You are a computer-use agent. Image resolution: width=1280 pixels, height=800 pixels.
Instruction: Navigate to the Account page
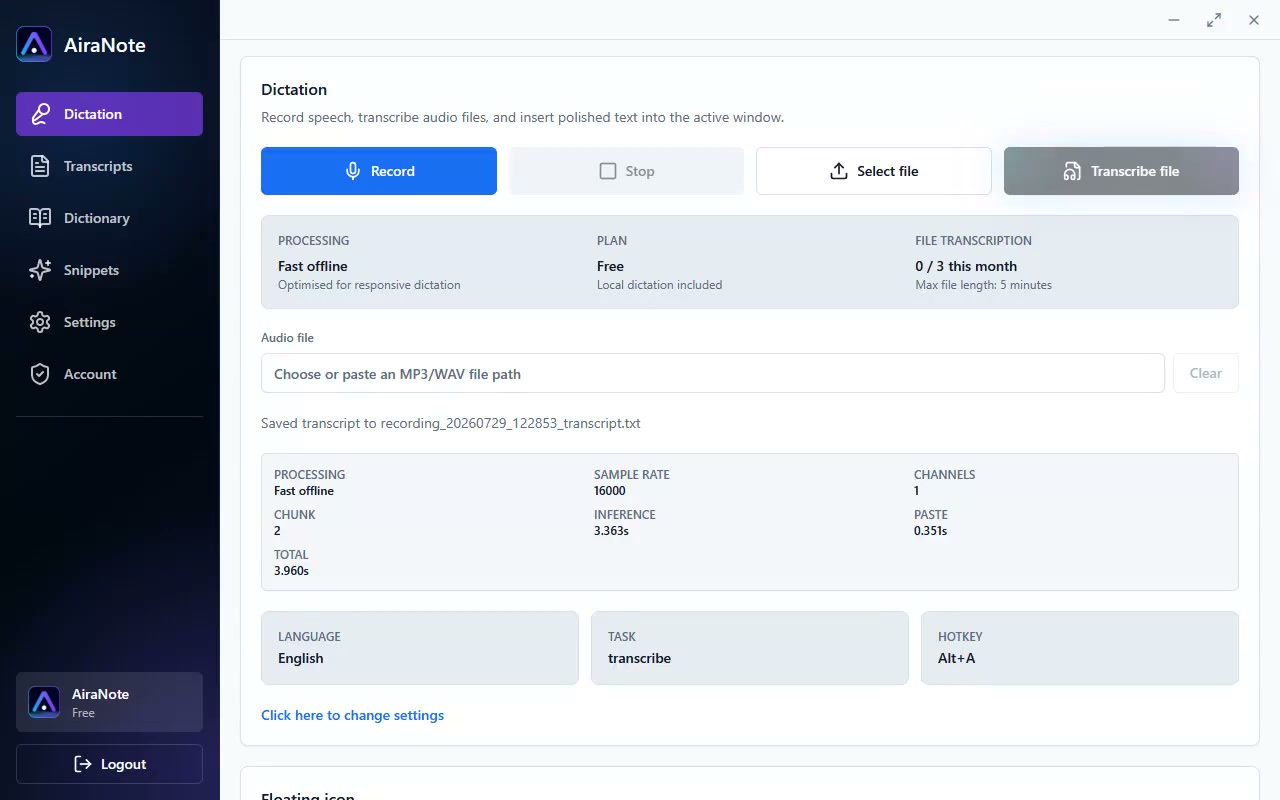pyautogui.click(x=109, y=374)
